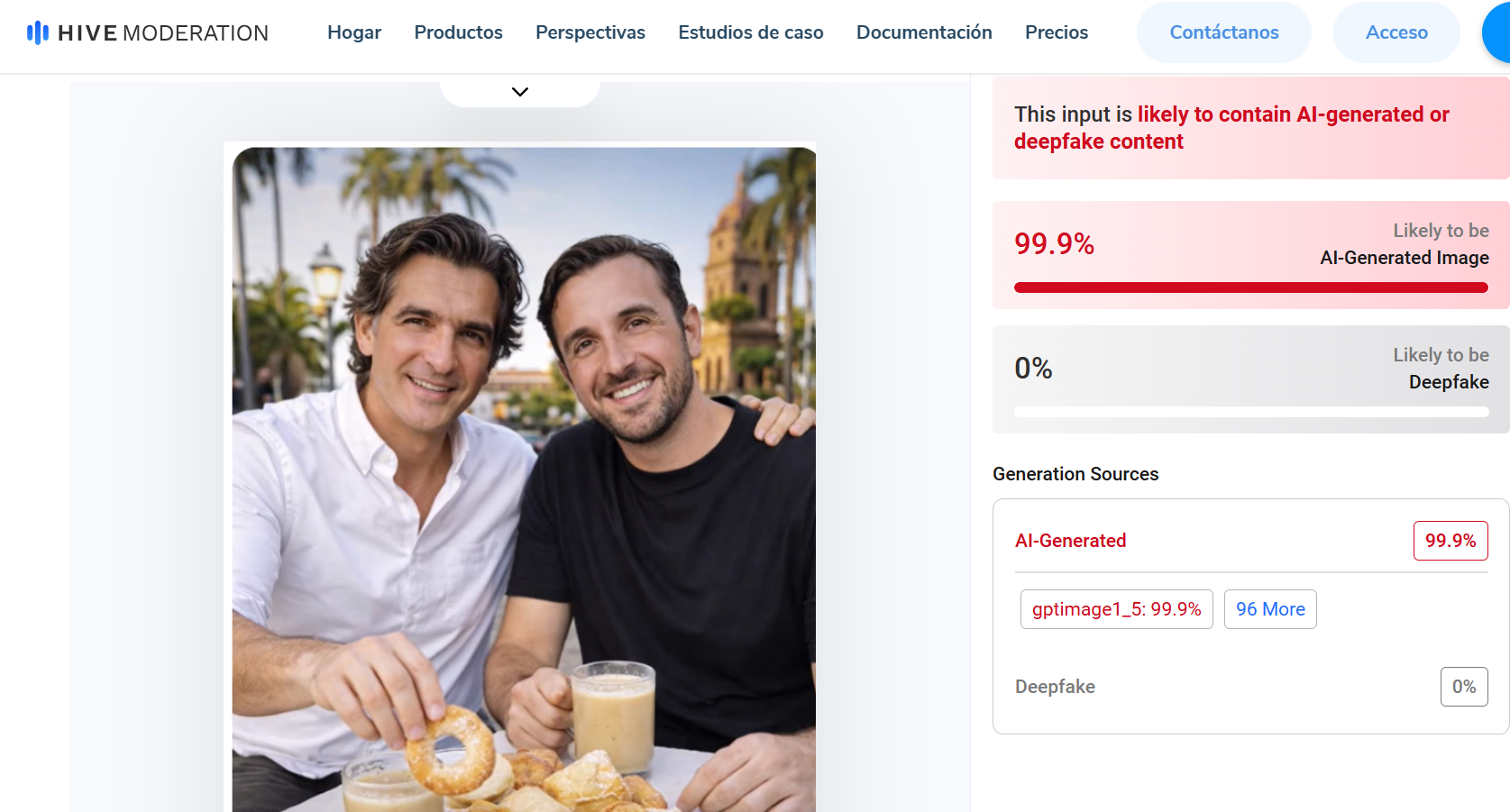Open the Documentación link

(924, 32)
